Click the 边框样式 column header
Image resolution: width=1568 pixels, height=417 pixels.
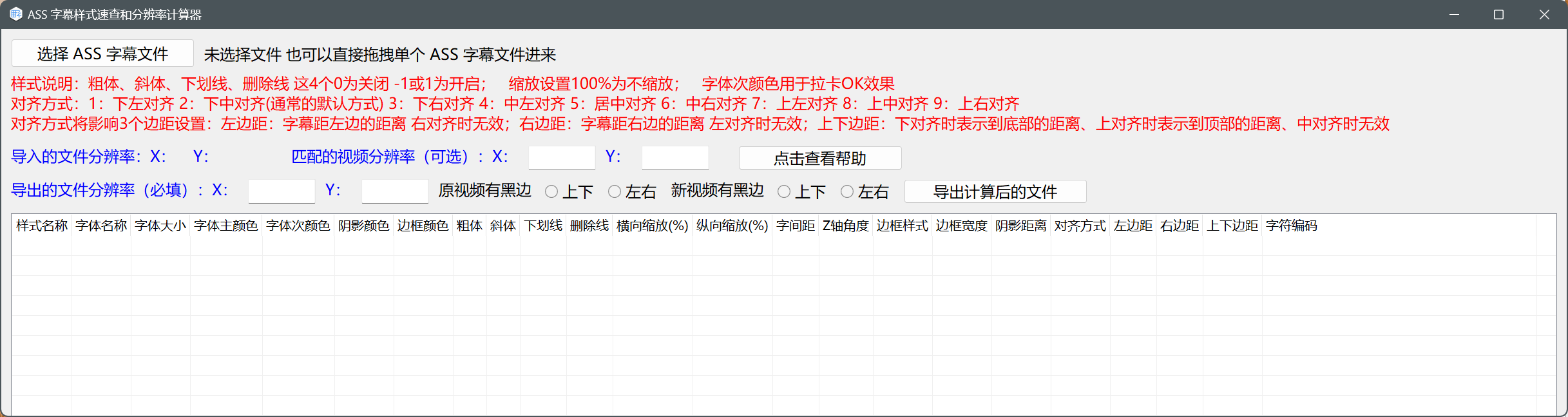pyautogui.click(x=903, y=226)
